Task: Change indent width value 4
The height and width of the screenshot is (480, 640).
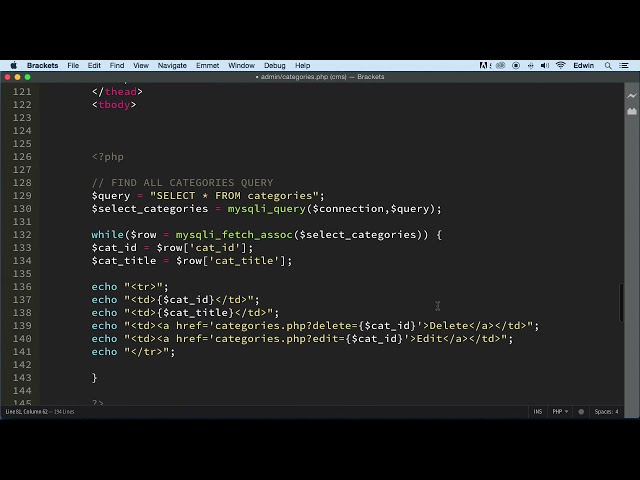Action: (617, 412)
